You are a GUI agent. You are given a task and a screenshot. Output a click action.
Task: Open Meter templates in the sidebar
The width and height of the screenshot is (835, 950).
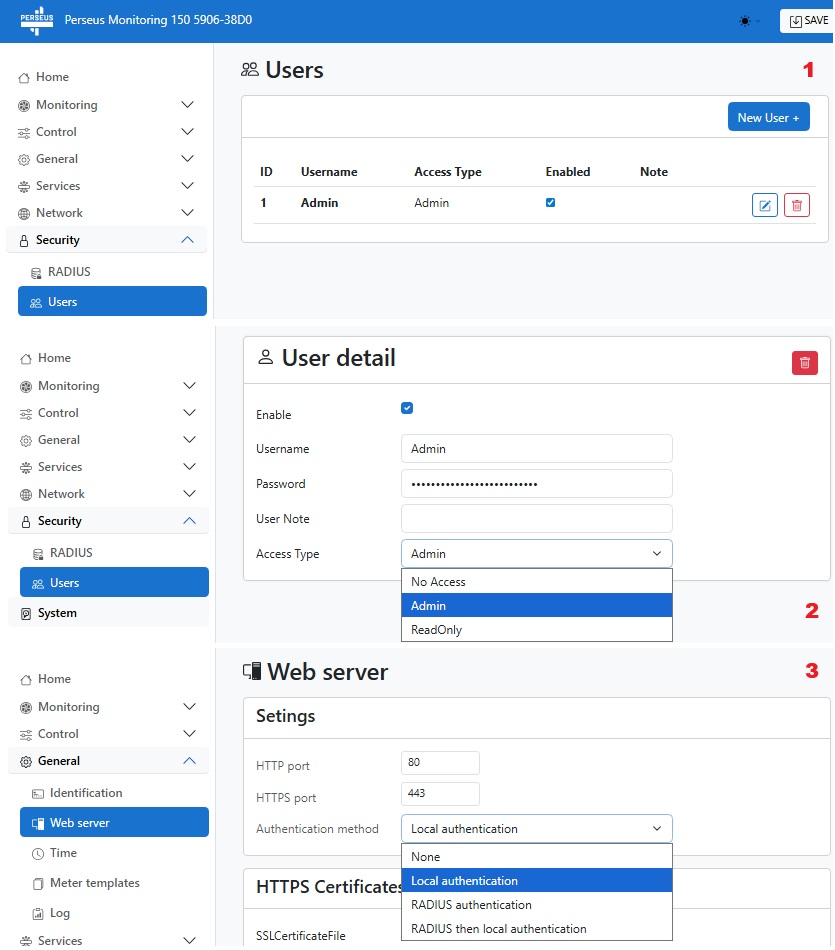click(x=94, y=883)
